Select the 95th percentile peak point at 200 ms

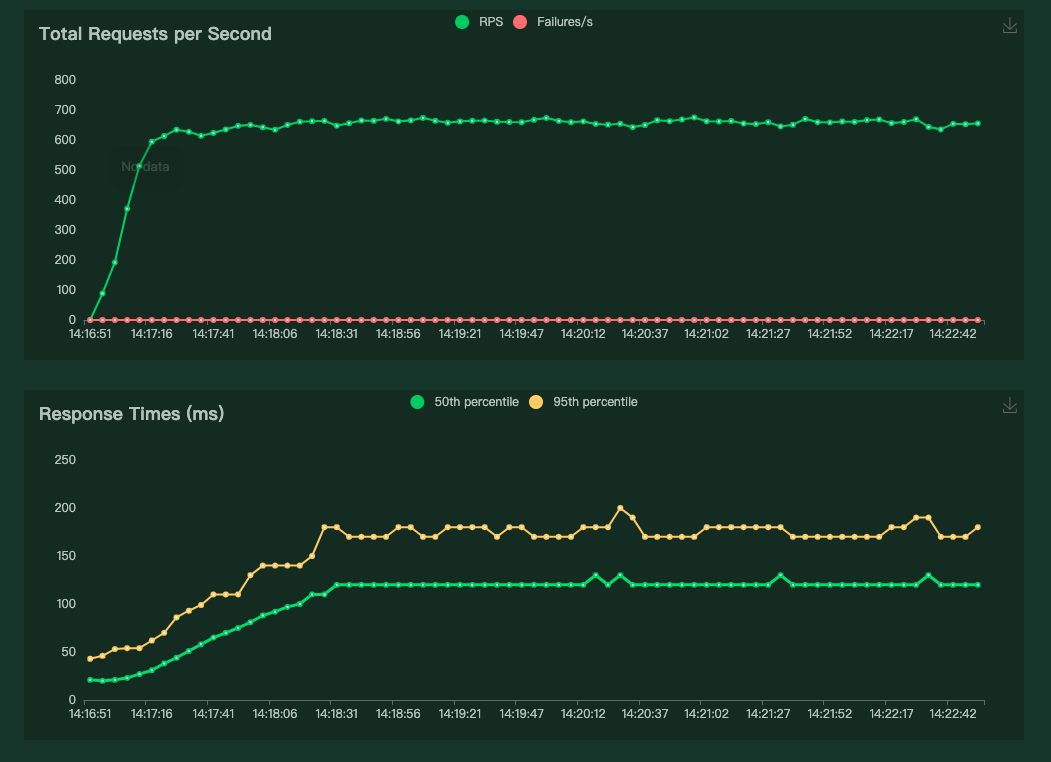pyautogui.click(x=620, y=508)
